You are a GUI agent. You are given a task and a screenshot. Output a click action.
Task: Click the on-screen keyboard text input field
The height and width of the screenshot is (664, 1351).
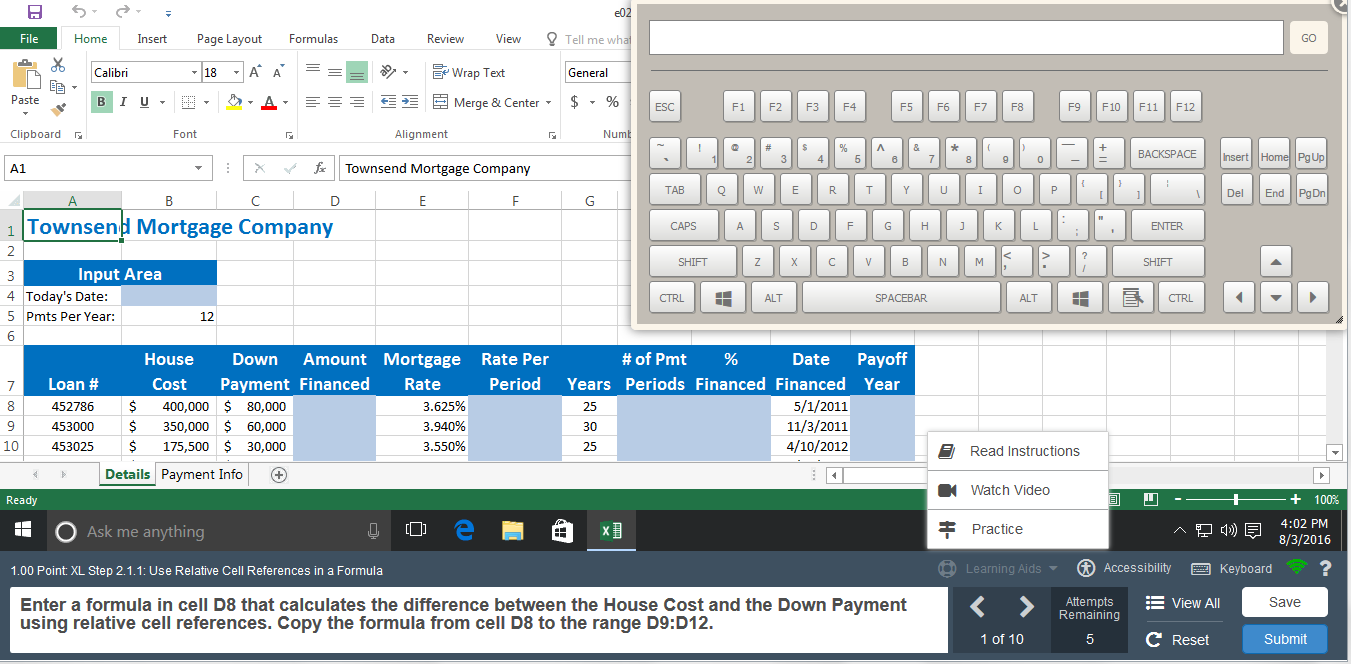point(966,38)
